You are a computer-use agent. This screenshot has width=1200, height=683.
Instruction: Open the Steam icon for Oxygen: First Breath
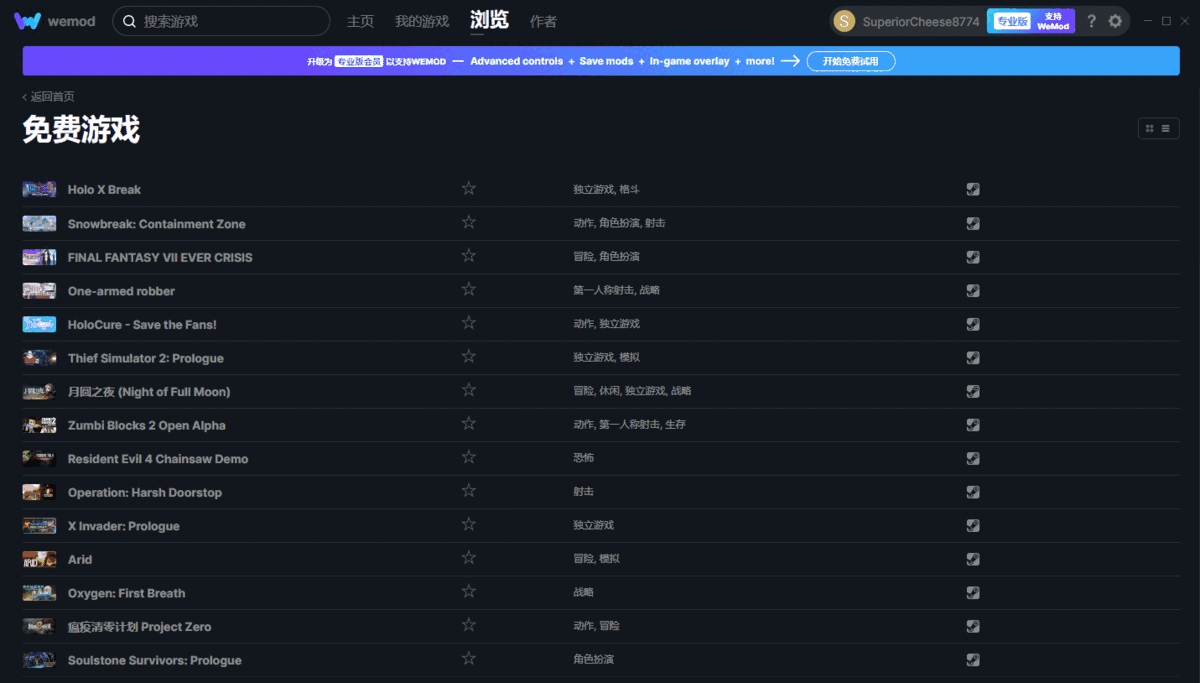(x=972, y=592)
